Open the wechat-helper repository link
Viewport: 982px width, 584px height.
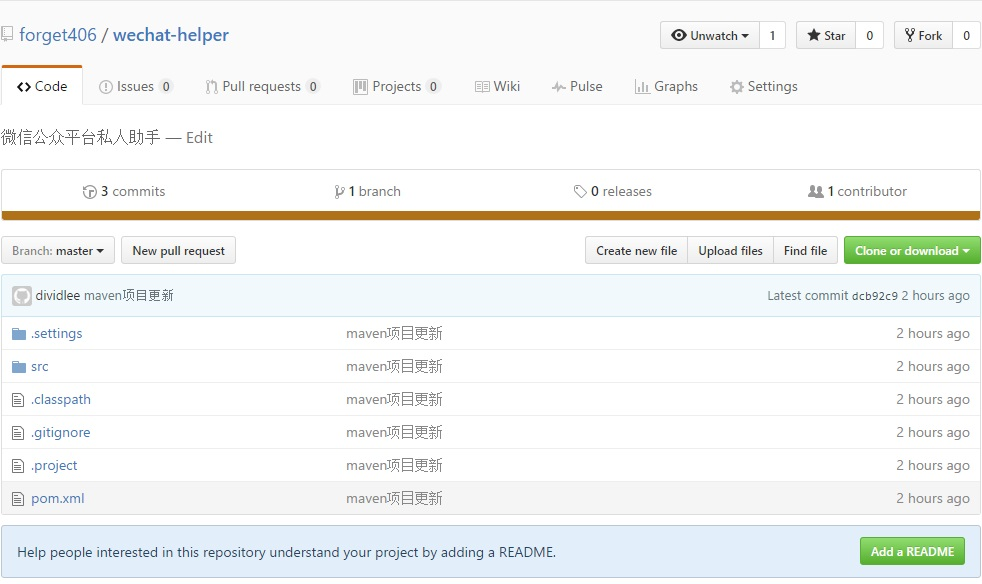(x=171, y=34)
